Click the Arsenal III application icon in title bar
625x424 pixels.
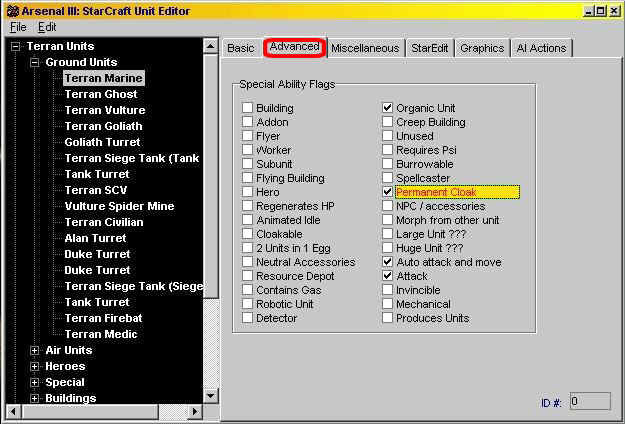click(13, 11)
